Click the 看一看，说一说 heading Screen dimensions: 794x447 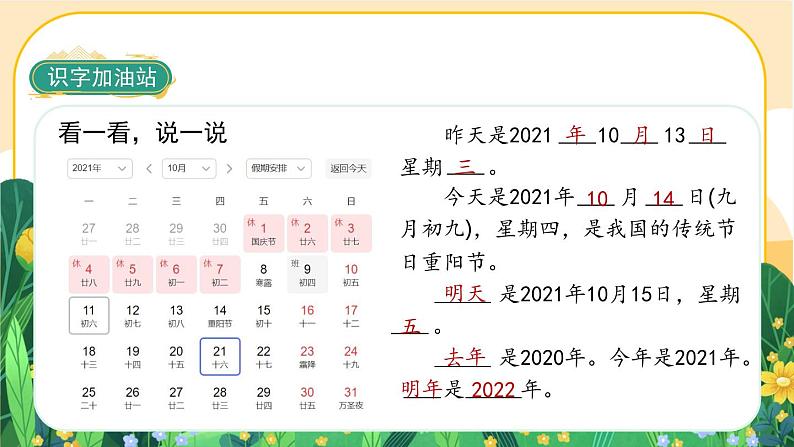[x=142, y=133]
